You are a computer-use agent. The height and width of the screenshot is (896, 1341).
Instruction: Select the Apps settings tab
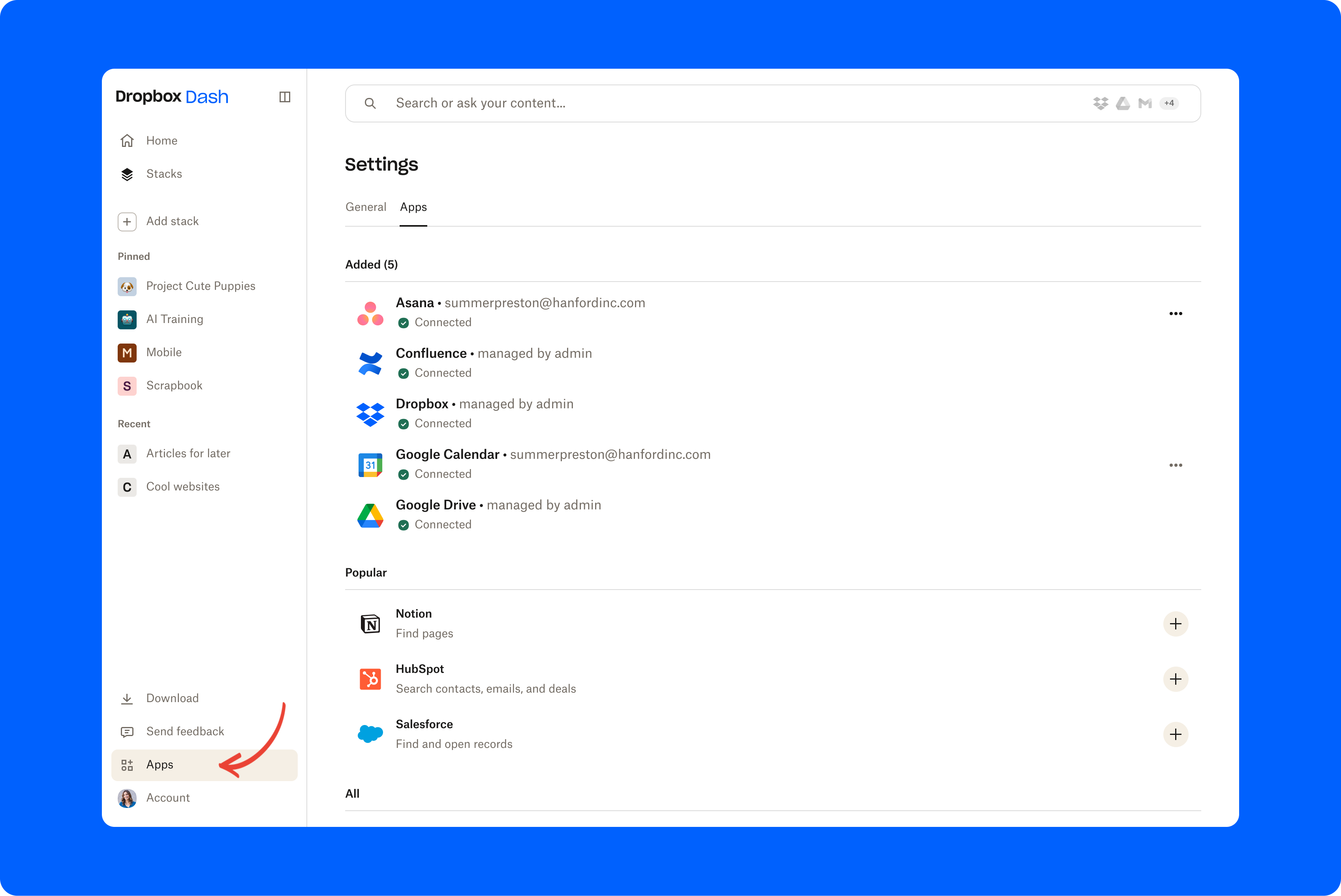(413, 207)
